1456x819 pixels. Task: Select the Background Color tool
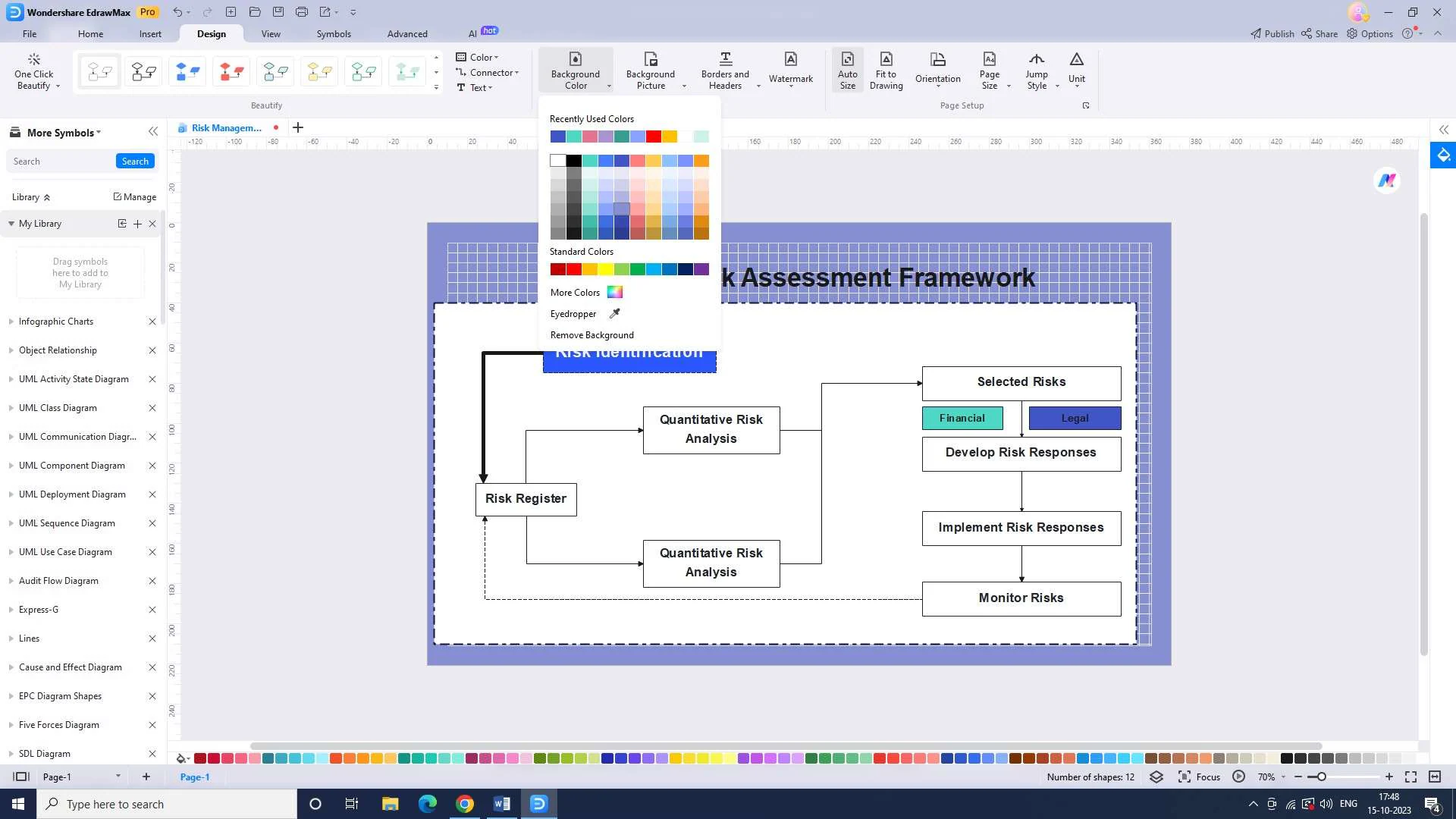tap(576, 70)
